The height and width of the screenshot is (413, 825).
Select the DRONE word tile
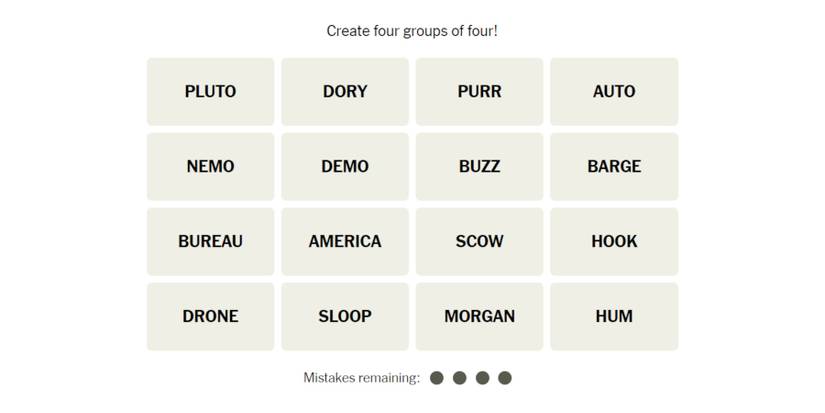[210, 316]
